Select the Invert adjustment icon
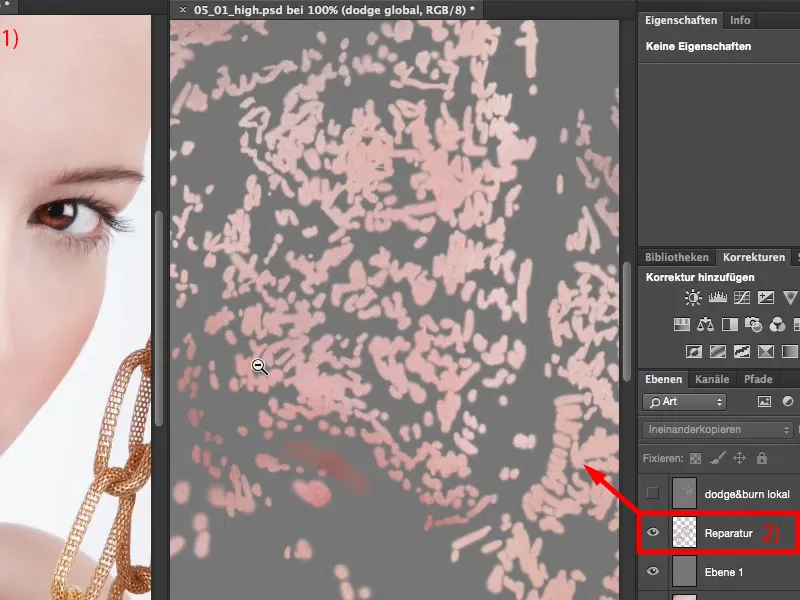800x600 pixels. pos(694,351)
